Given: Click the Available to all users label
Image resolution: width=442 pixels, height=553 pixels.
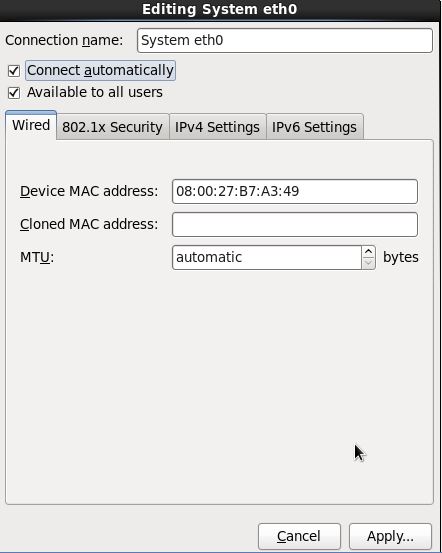Looking at the screenshot, I should (95, 92).
